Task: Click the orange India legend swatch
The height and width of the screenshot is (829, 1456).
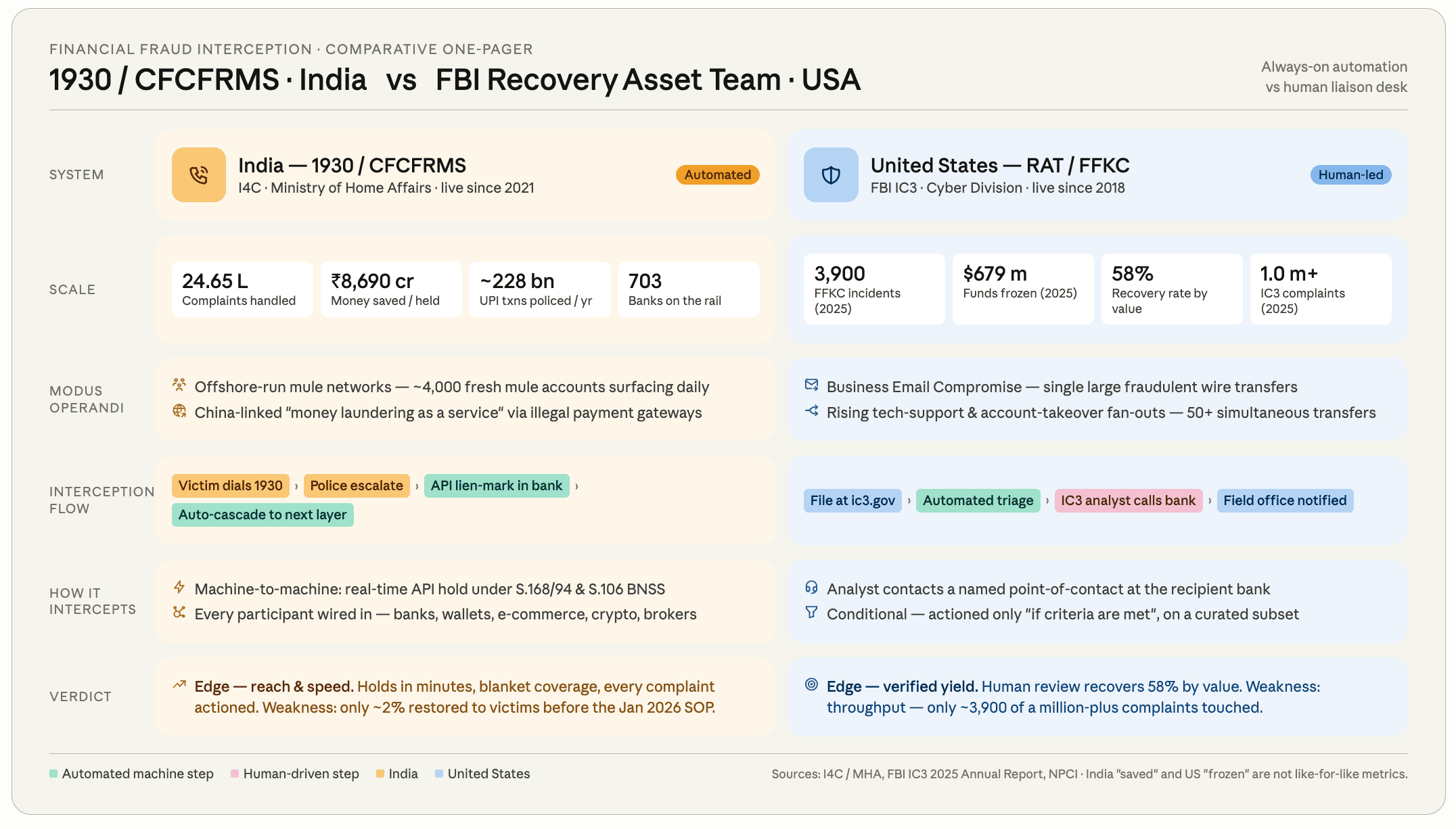Action: click(380, 774)
